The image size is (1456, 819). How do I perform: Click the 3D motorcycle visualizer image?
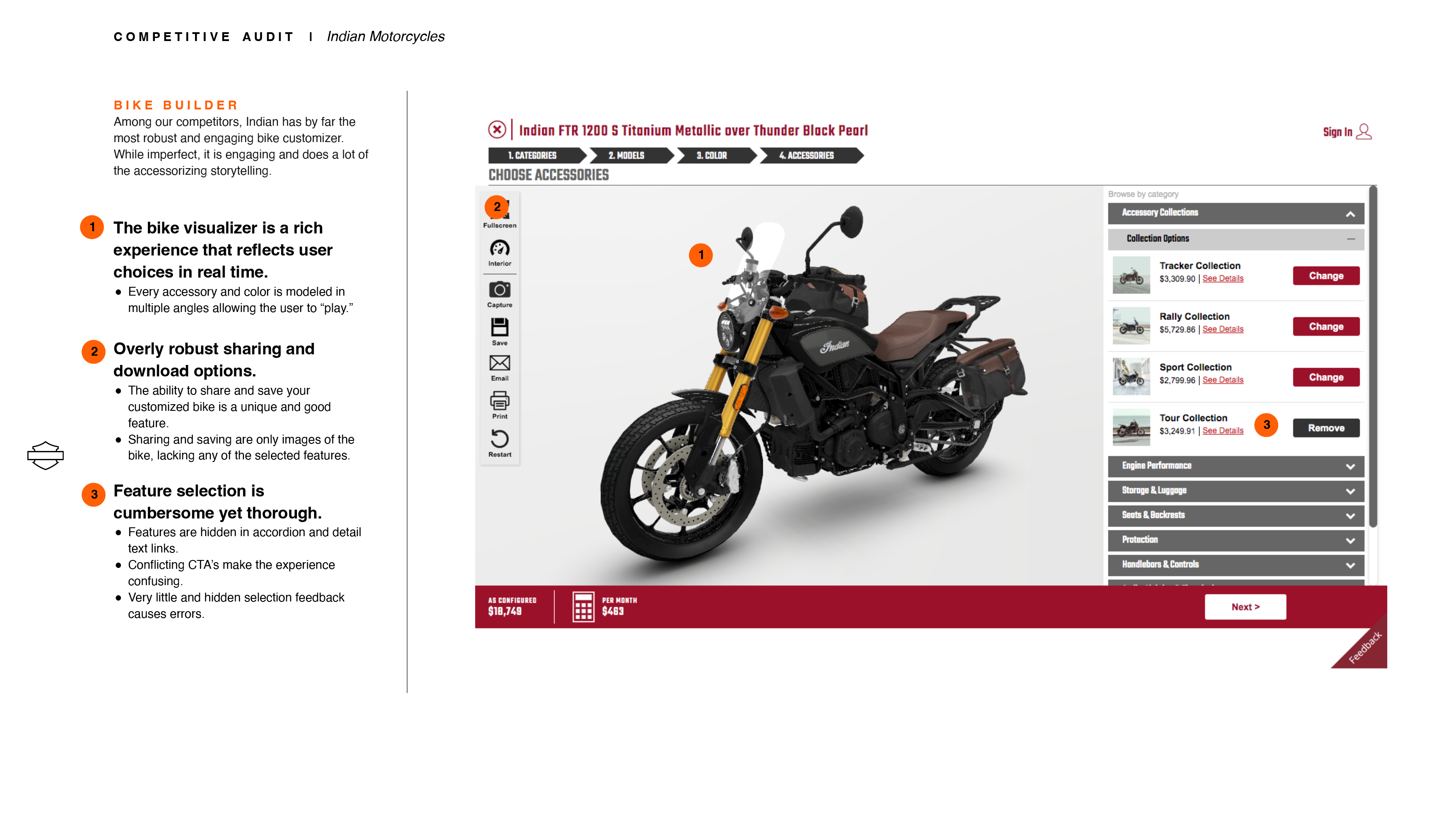814,384
